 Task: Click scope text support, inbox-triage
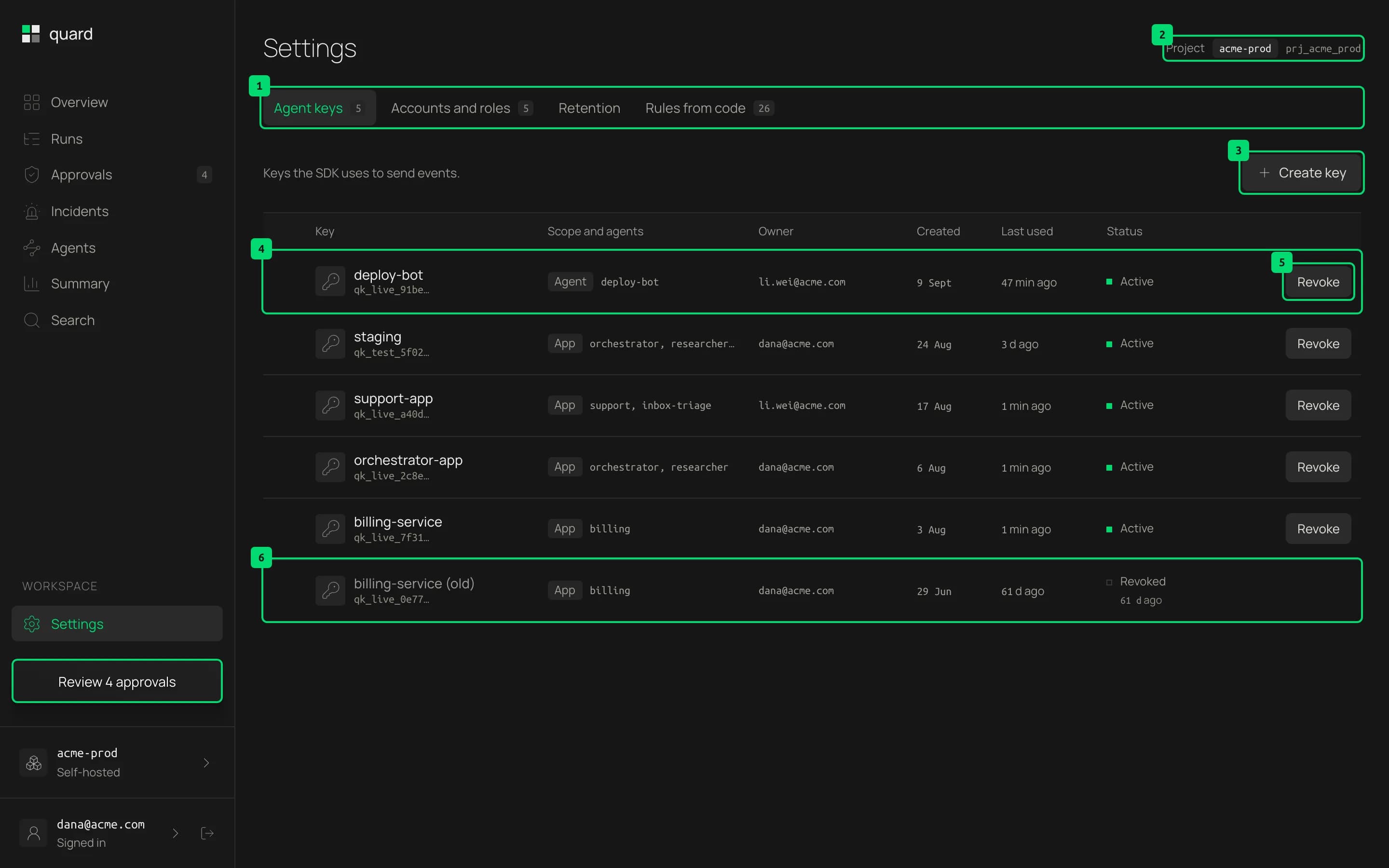(x=650, y=405)
